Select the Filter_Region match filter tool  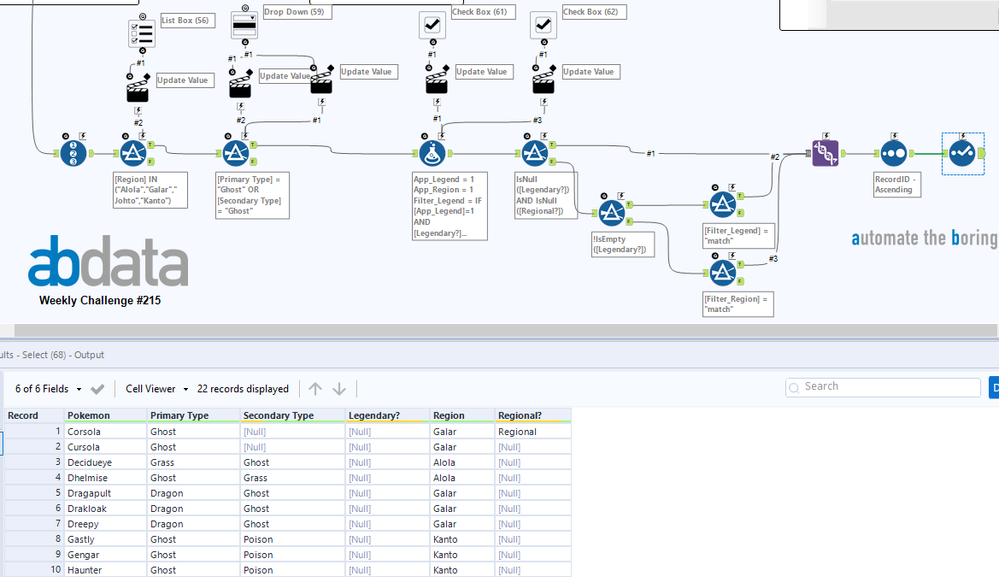point(722,273)
